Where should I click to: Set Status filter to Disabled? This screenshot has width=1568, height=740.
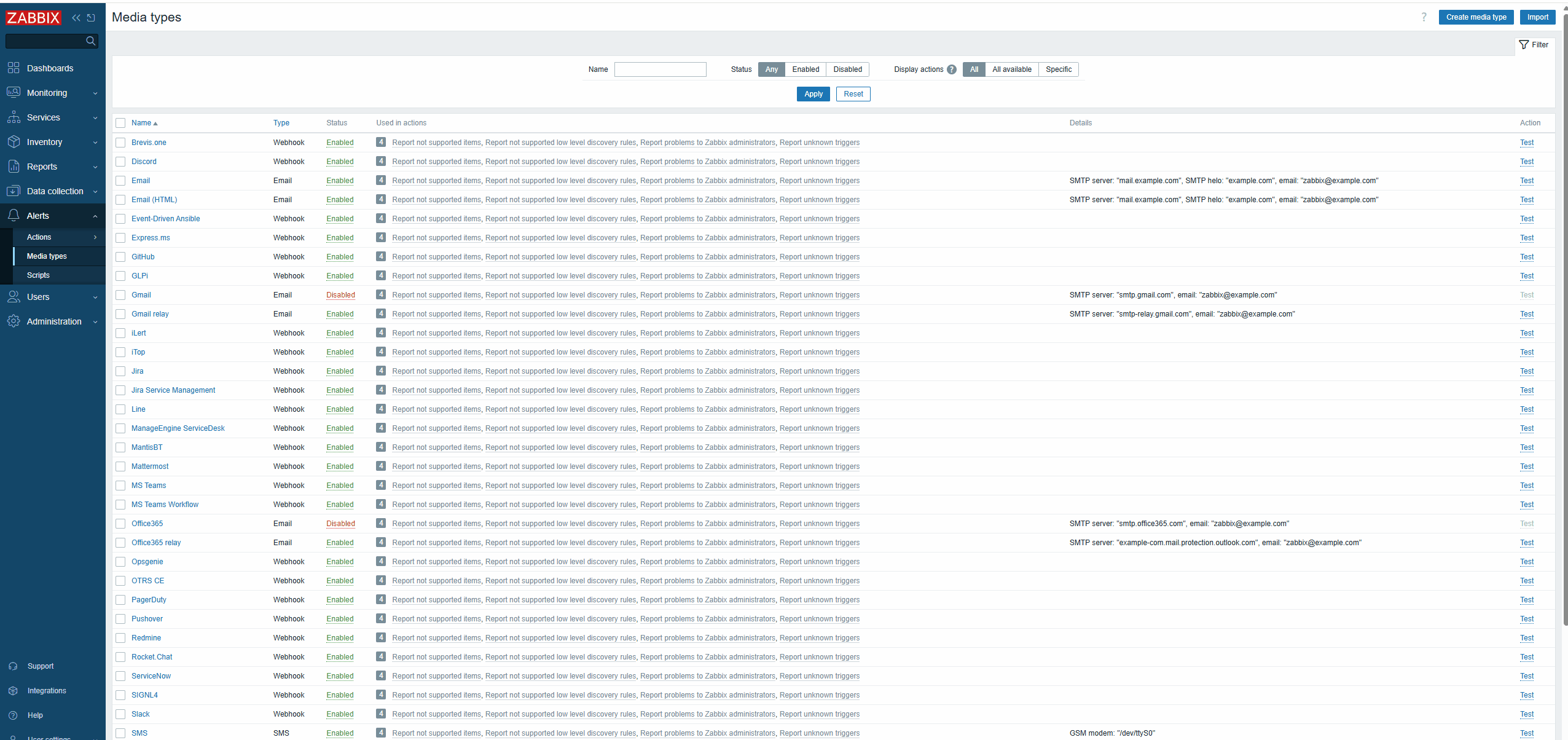click(847, 69)
